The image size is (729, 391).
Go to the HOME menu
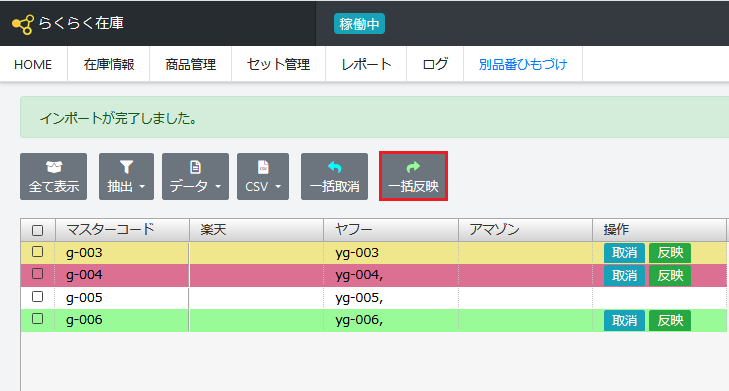tap(33, 64)
